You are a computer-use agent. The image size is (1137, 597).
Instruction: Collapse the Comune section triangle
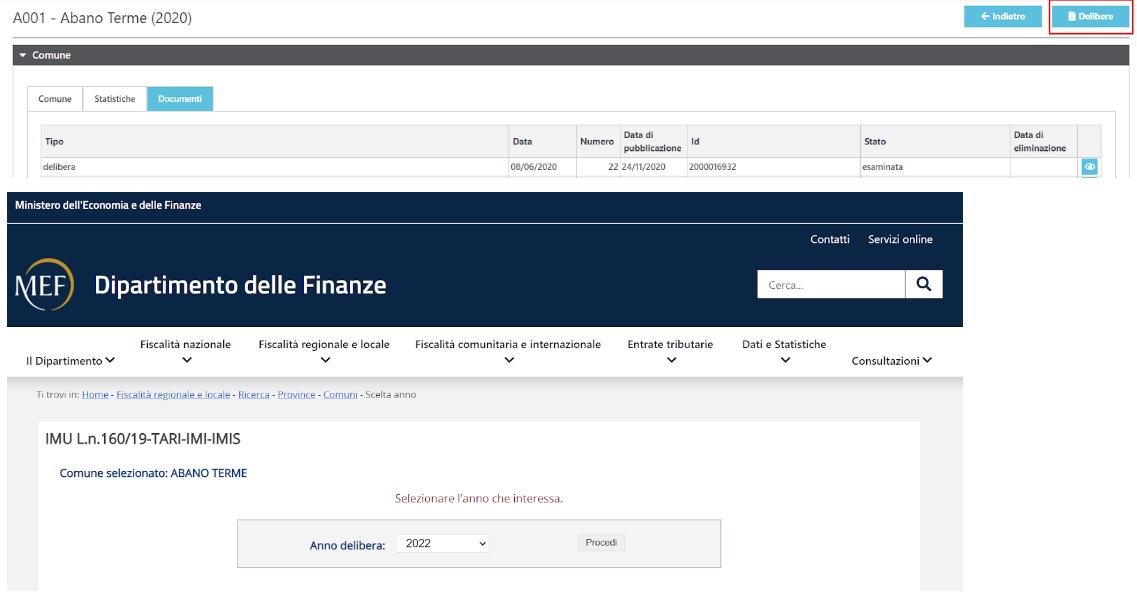coord(22,55)
